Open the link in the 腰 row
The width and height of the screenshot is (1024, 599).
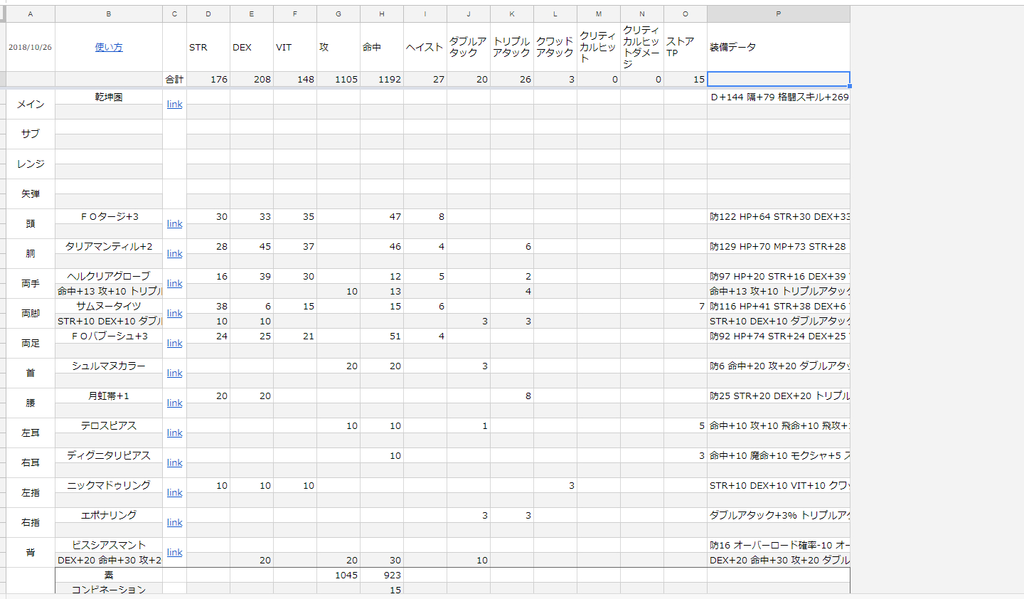tap(174, 403)
